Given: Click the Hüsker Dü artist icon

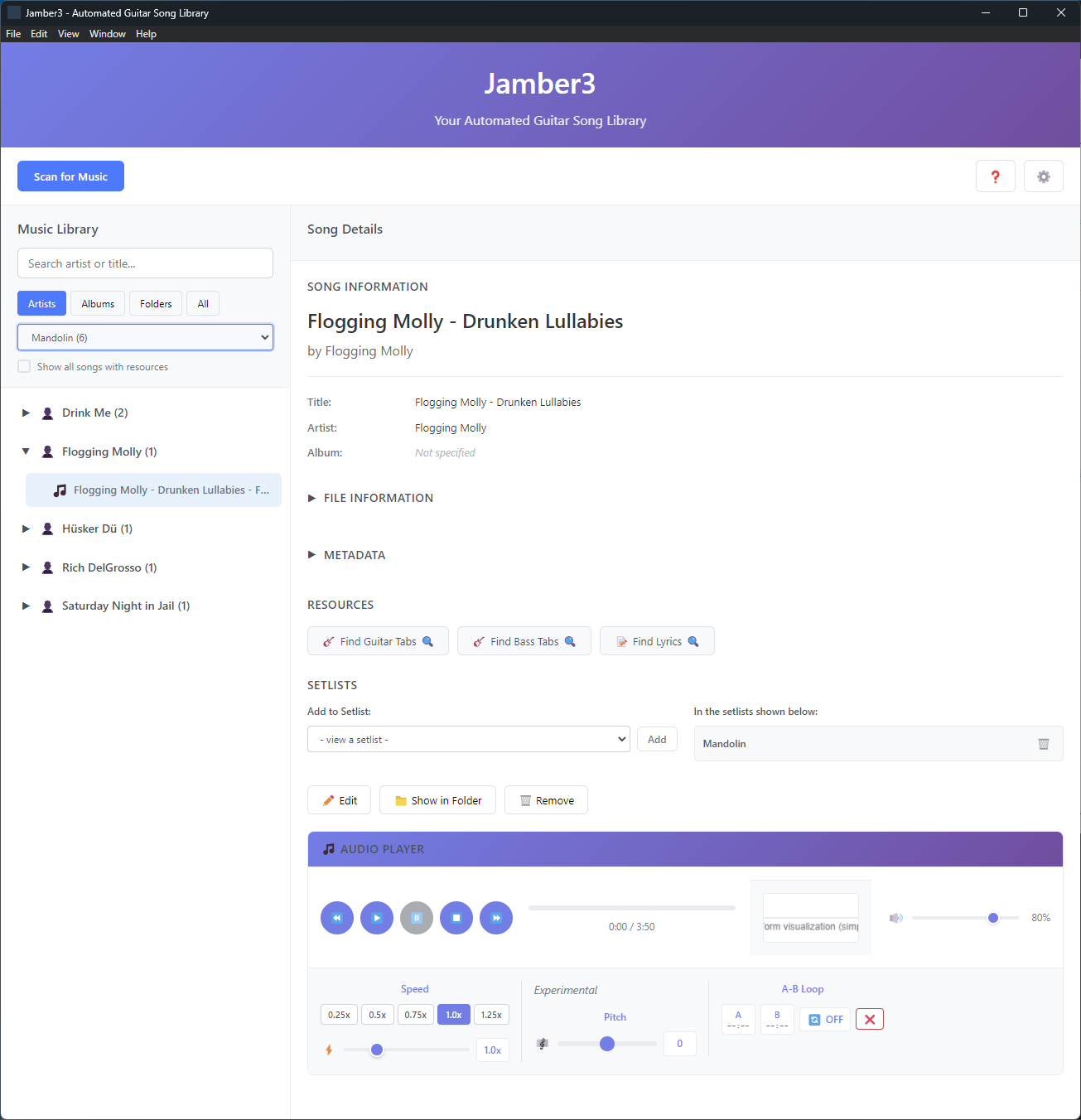Looking at the screenshot, I should tap(48, 529).
